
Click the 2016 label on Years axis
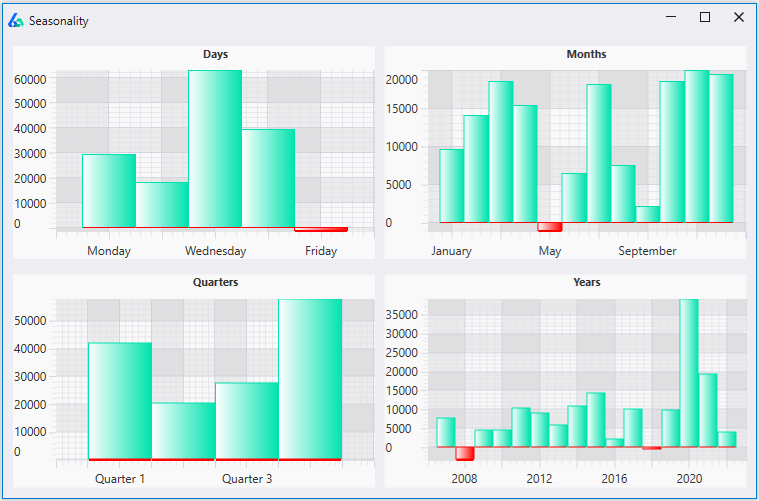tap(614, 479)
